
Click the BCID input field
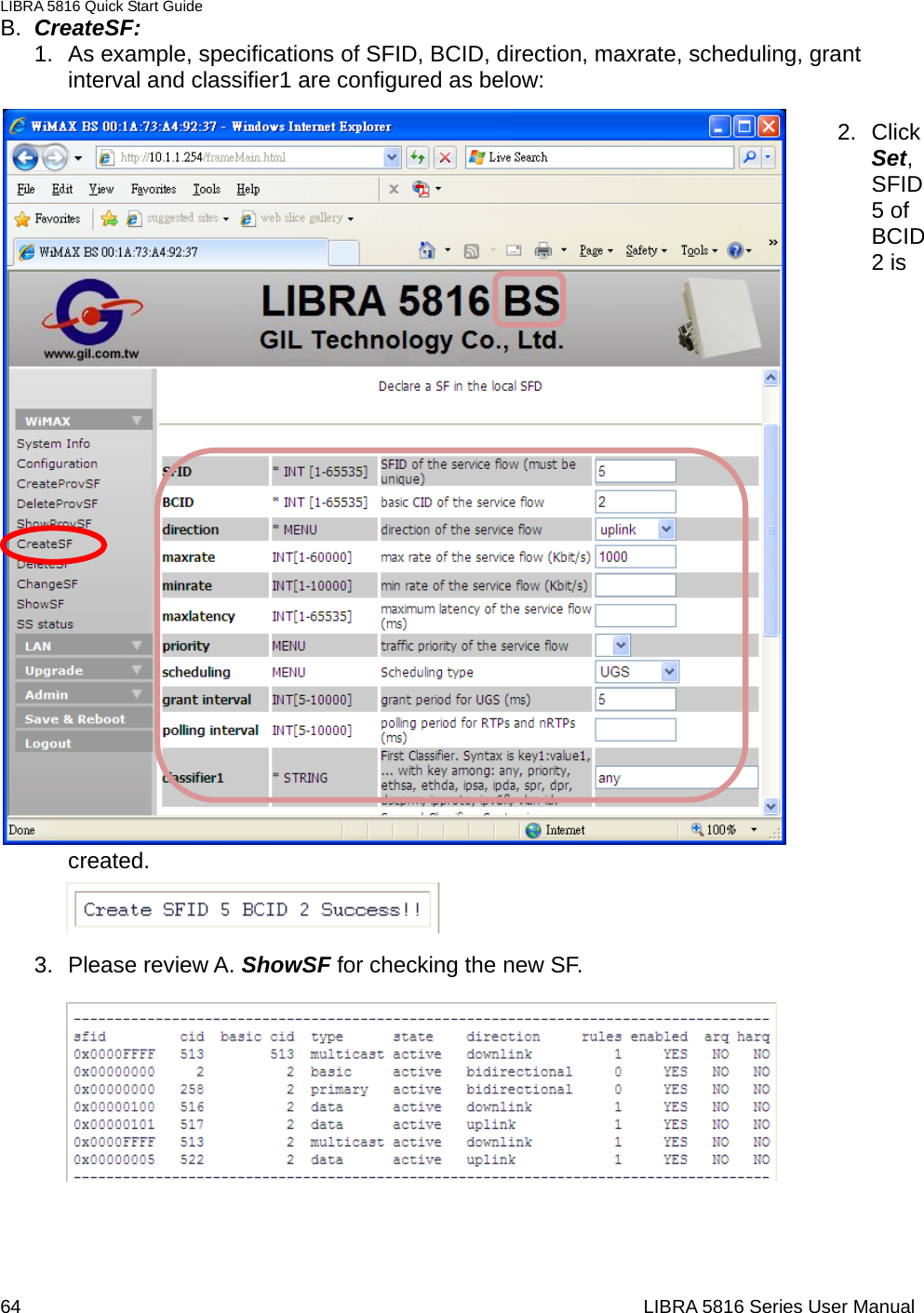(x=636, y=502)
